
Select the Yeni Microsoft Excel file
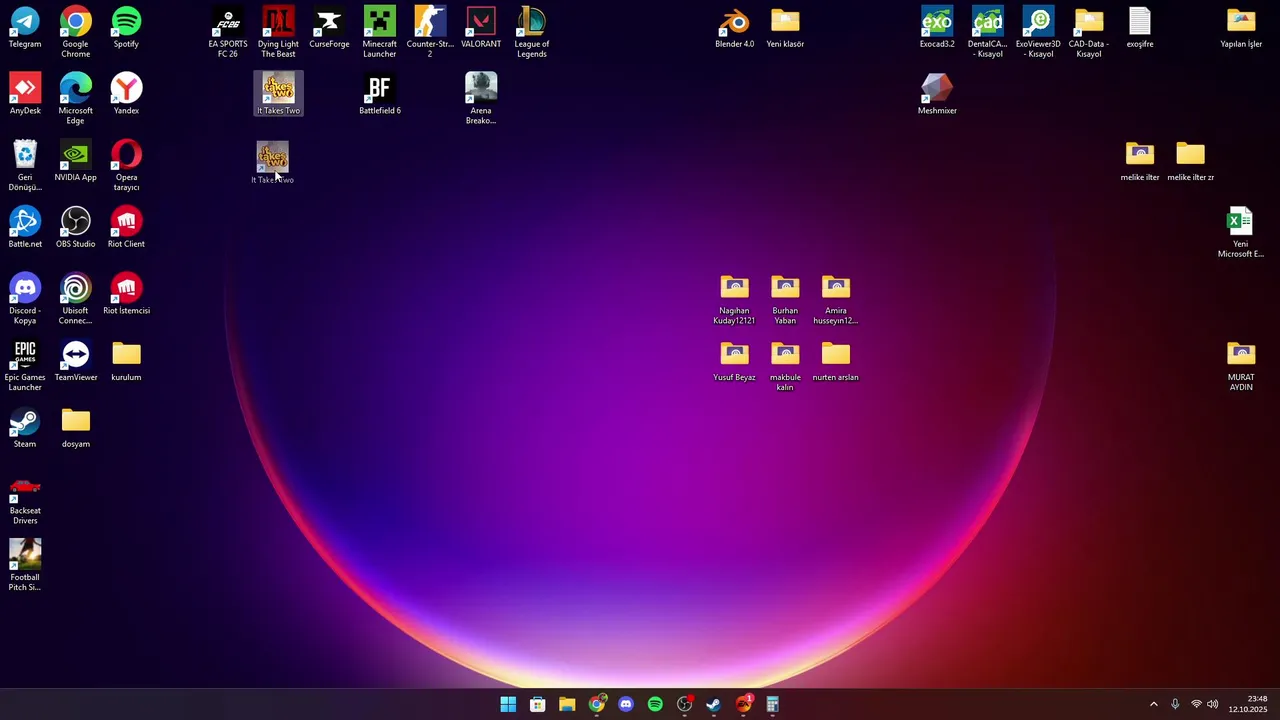tap(1241, 232)
